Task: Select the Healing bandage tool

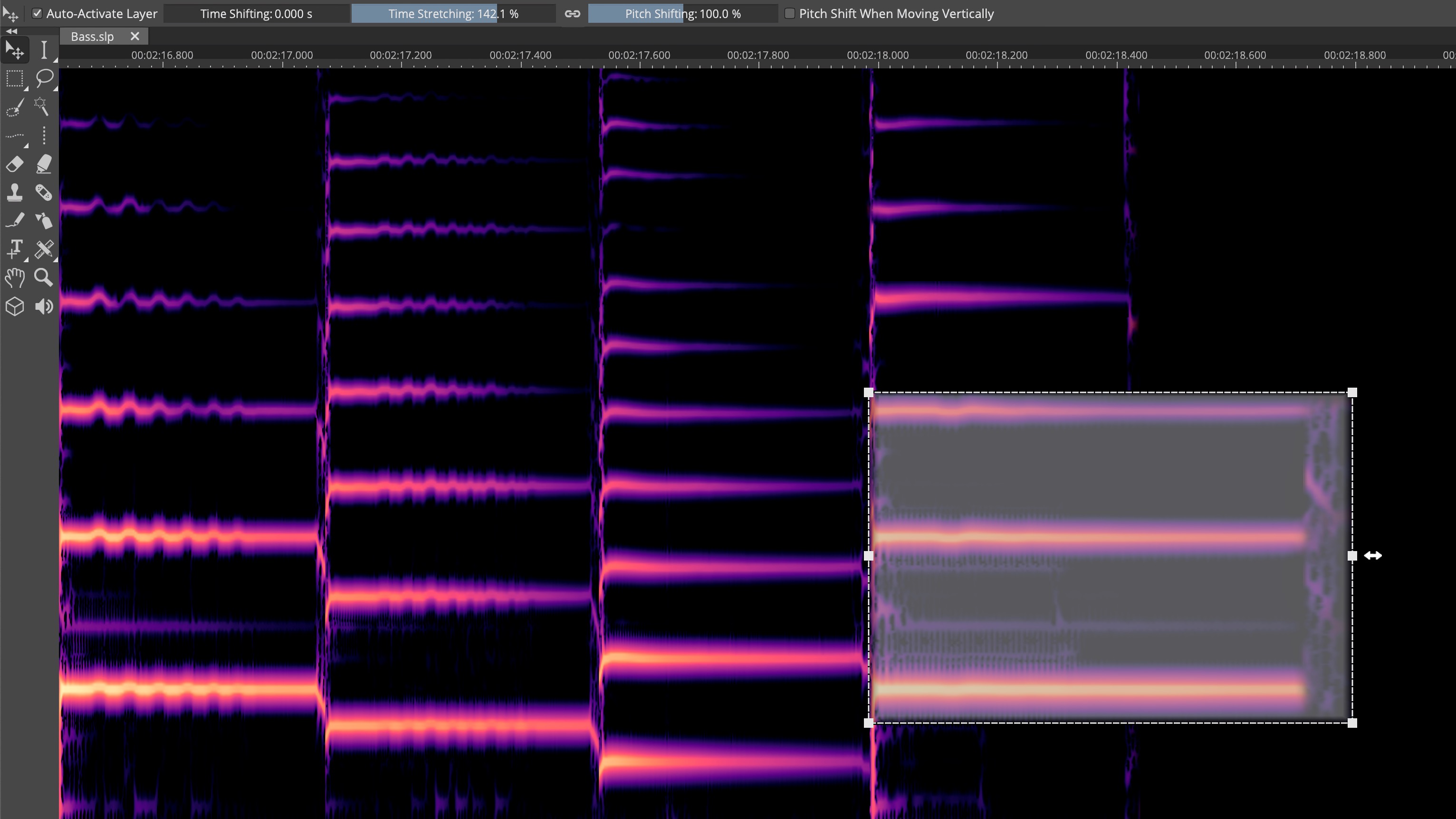Action: 44,193
